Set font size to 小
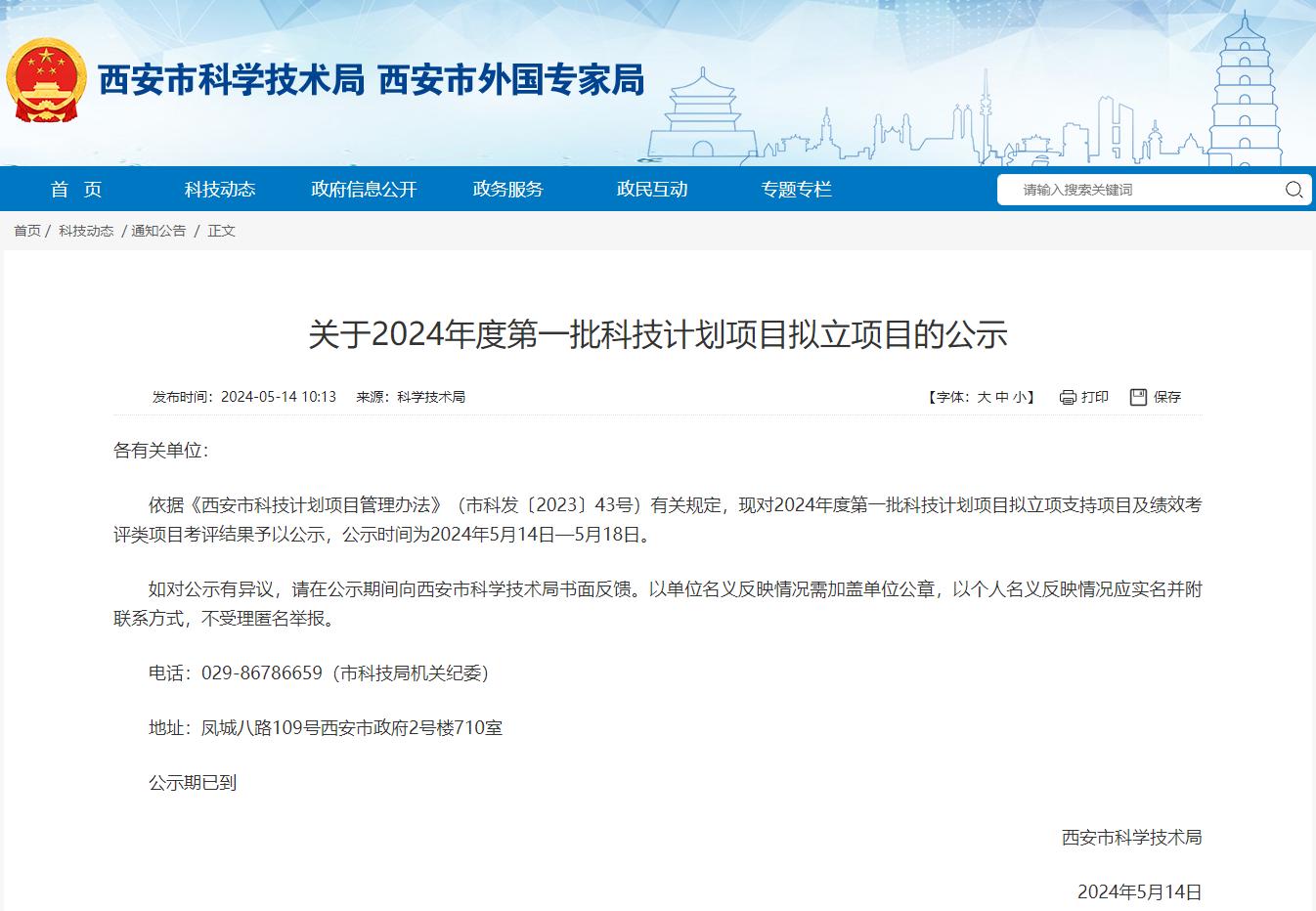The width and height of the screenshot is (1316, 911). click(1020, 397)
